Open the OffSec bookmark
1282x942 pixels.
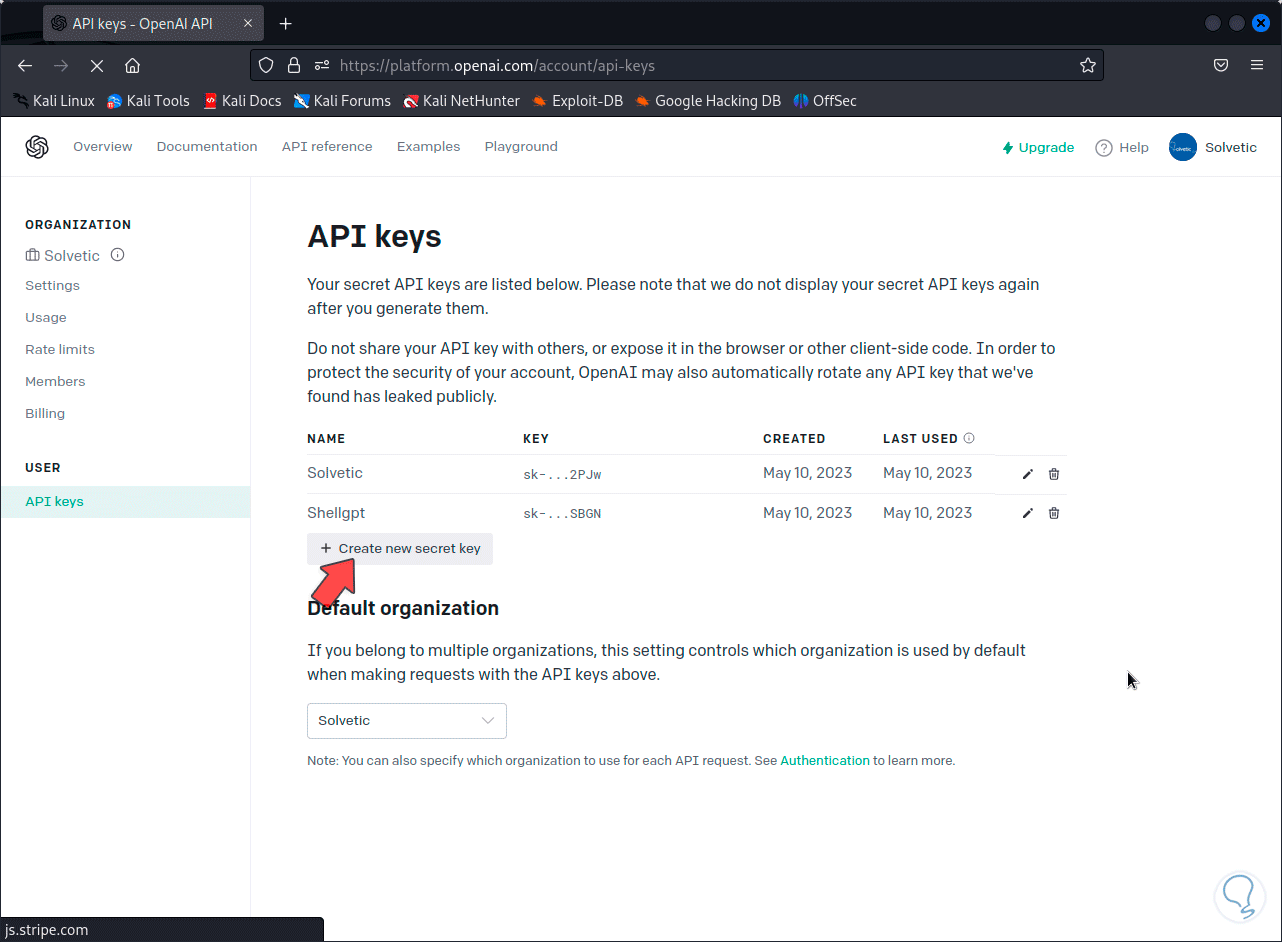click(825, 101)
